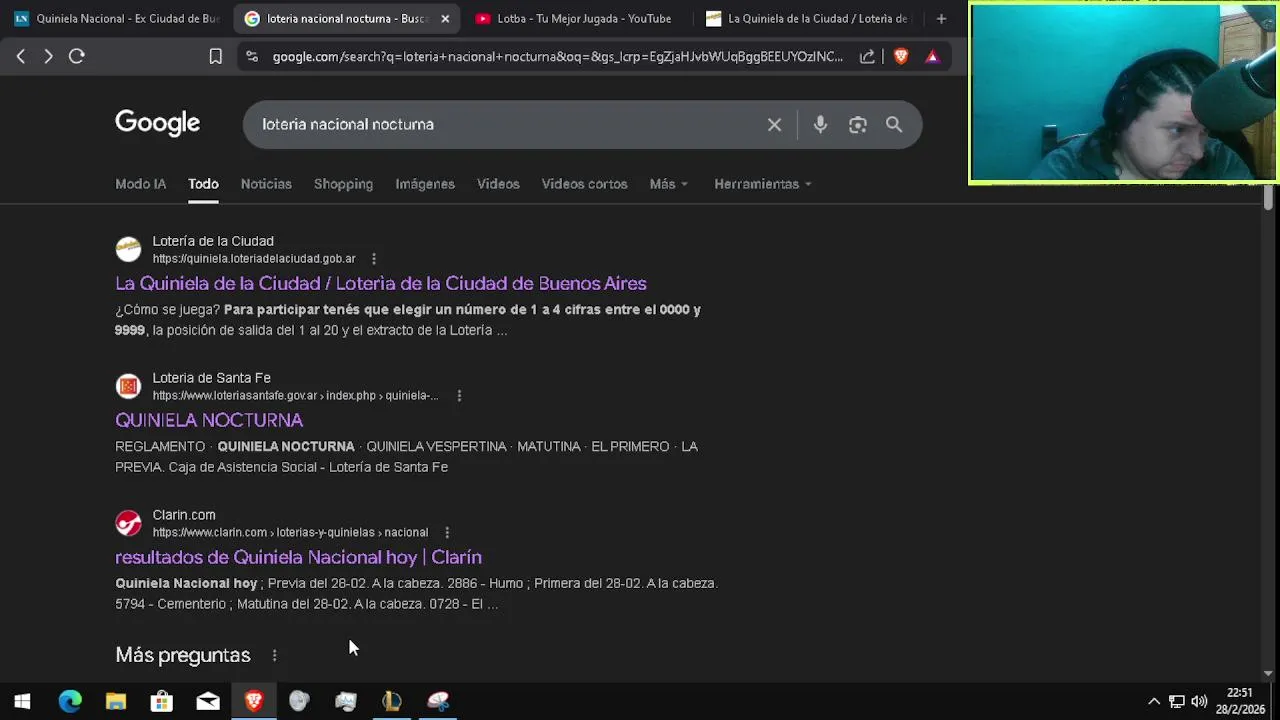Open options menu for Clarin.com result
This screenshot has height=720, width=1280.
[x=447, y=533]
